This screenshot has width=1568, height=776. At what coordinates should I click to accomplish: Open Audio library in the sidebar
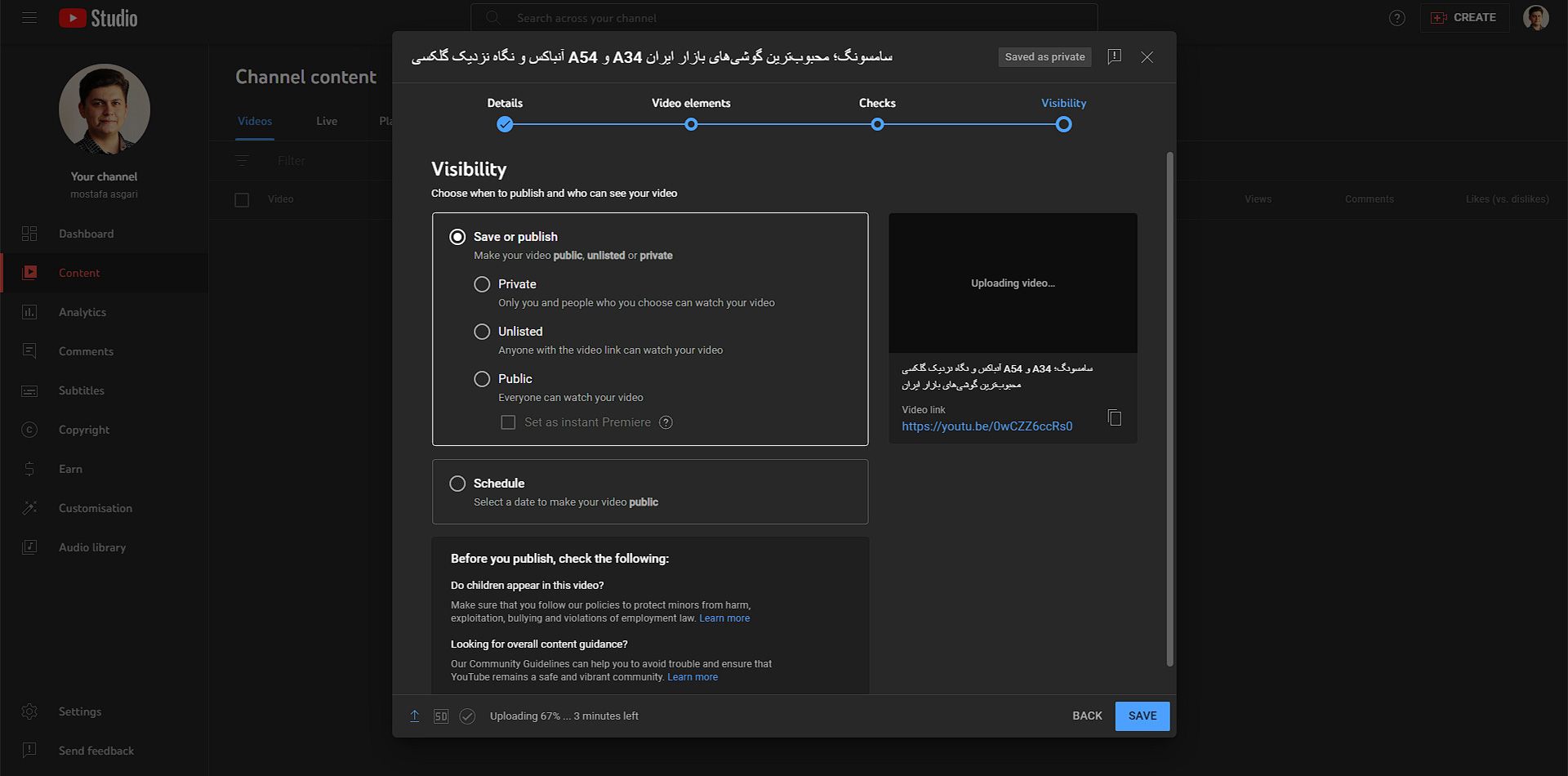(104, 547)
